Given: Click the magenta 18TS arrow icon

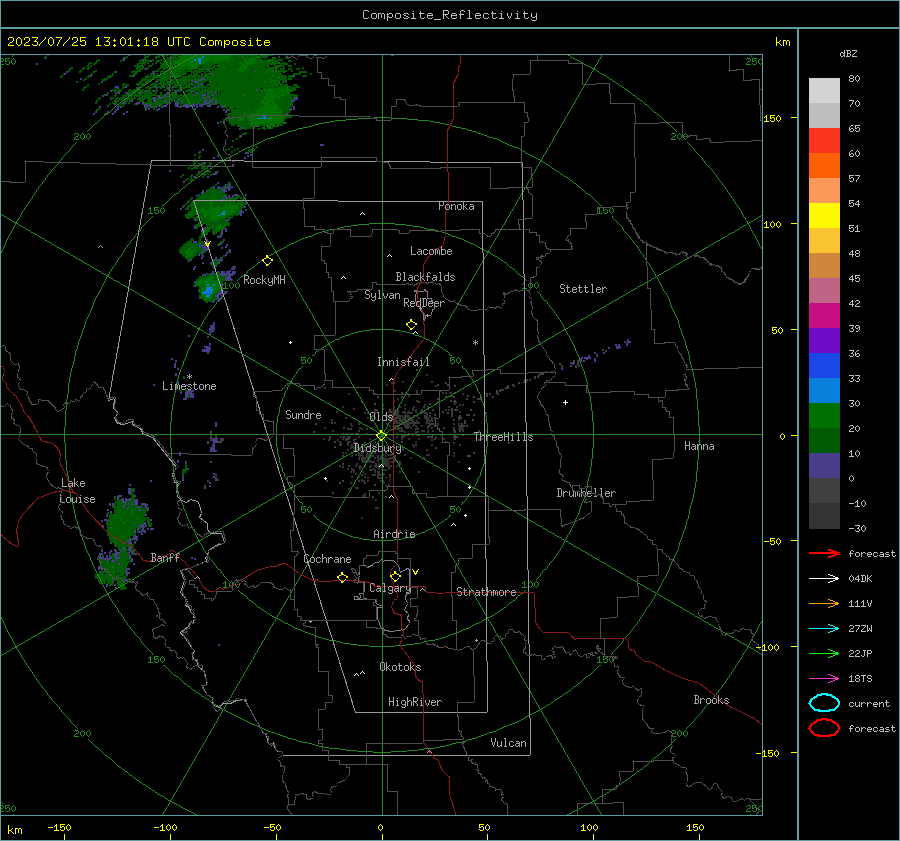Looking at the screenshot, I should pos(824,679).
